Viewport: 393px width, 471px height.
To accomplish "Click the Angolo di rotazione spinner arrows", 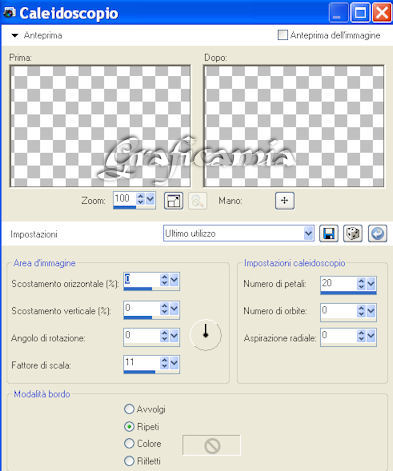I will pos(164,336).
